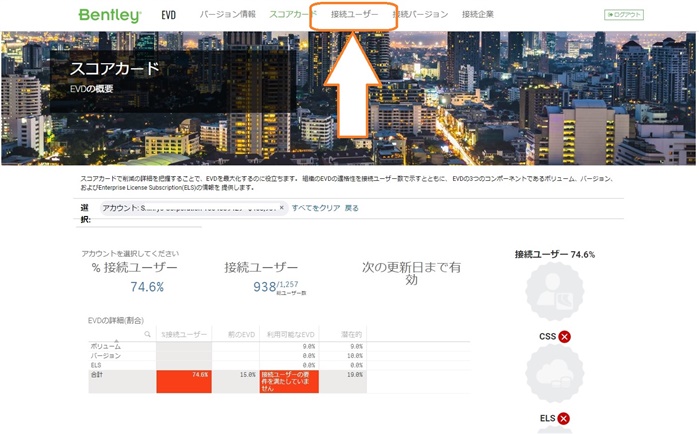The image size is (699, 434).
Task: Click the EVD title in header
Action: click(x=169, y=15)
